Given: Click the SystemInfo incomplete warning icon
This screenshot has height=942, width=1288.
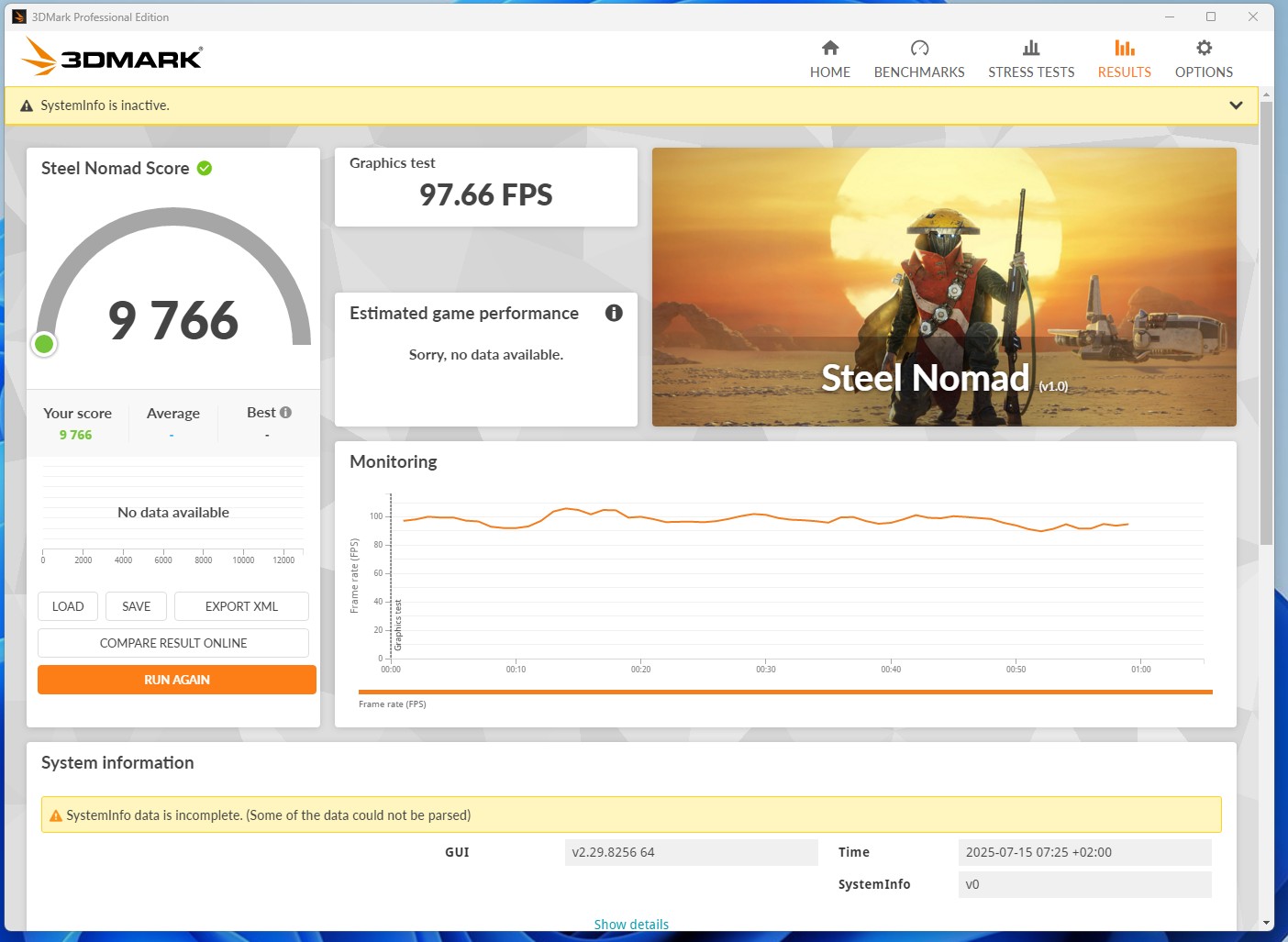Looking at the screenshot, I should coord(56,815).
